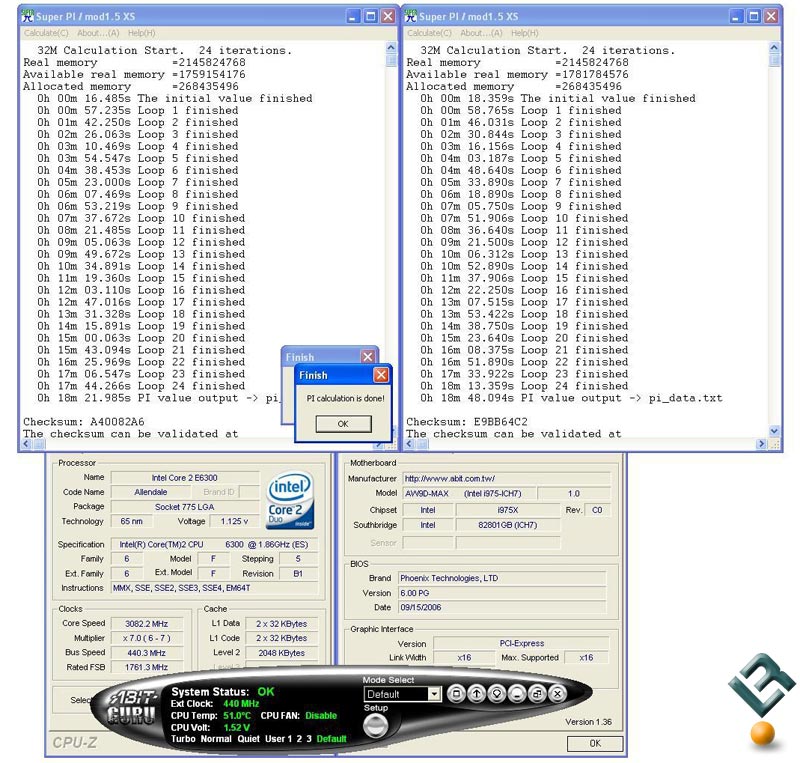
Task: Open About...(A) menu in left Super PI window
Action: tap(98, 33)
